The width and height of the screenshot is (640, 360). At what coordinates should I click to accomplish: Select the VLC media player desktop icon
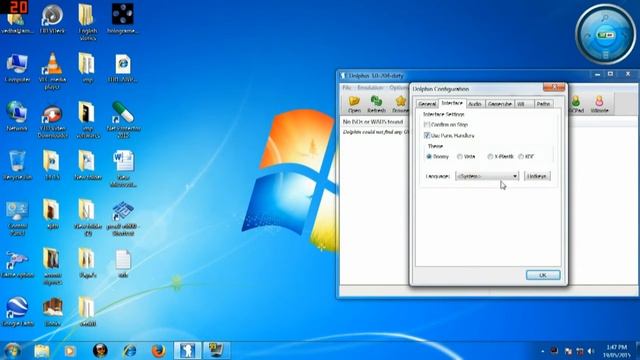52,71
